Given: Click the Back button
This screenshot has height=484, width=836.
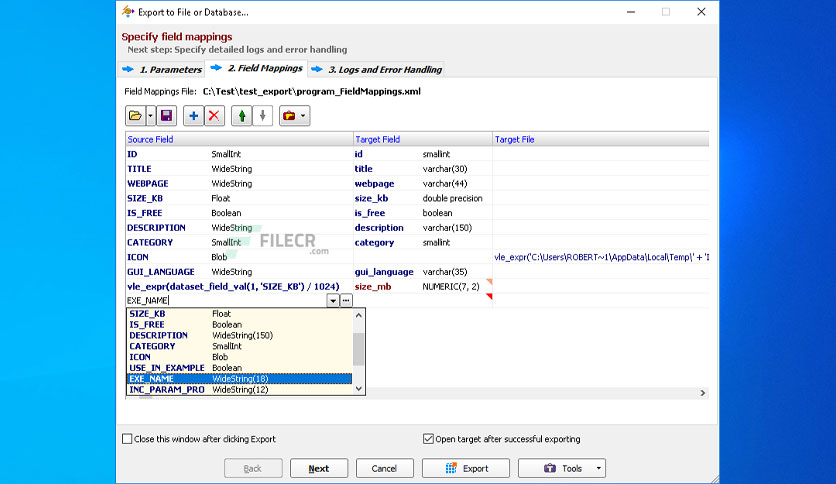Looking at the screenshot, I should [x=253, y=468].
